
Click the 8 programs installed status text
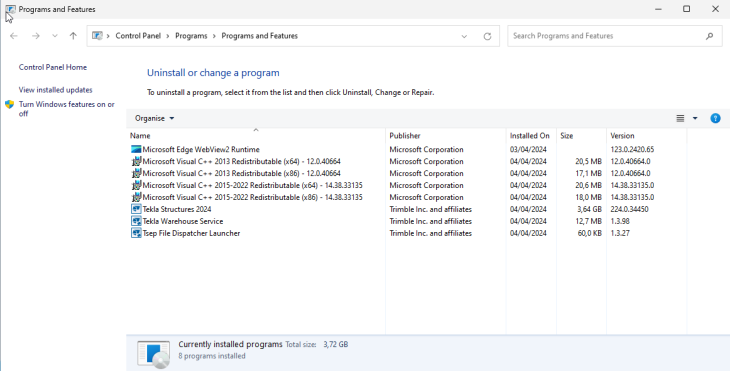point(212,356)
